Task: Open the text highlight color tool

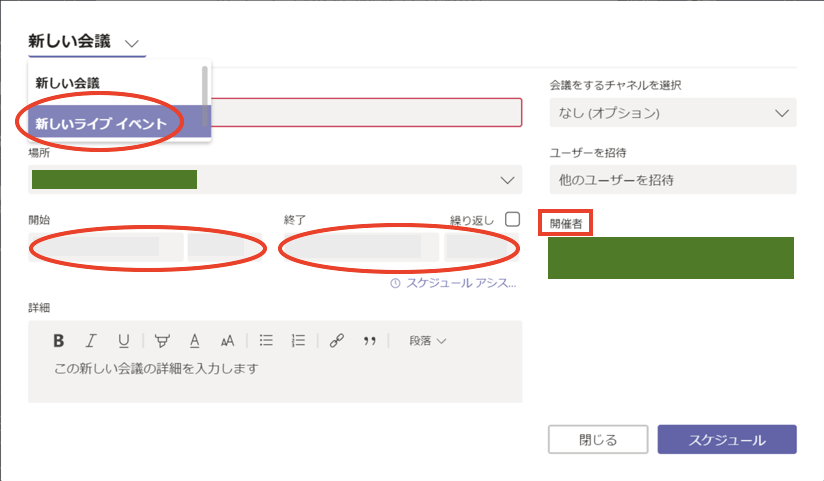Action: [x=162, y=340]
